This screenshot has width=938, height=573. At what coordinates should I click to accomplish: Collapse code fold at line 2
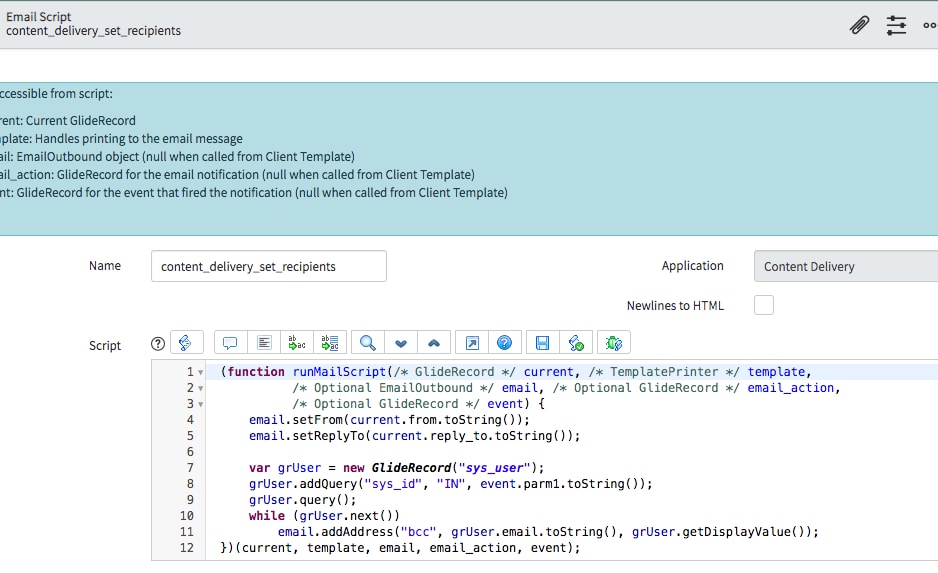[x=200, y=388]
